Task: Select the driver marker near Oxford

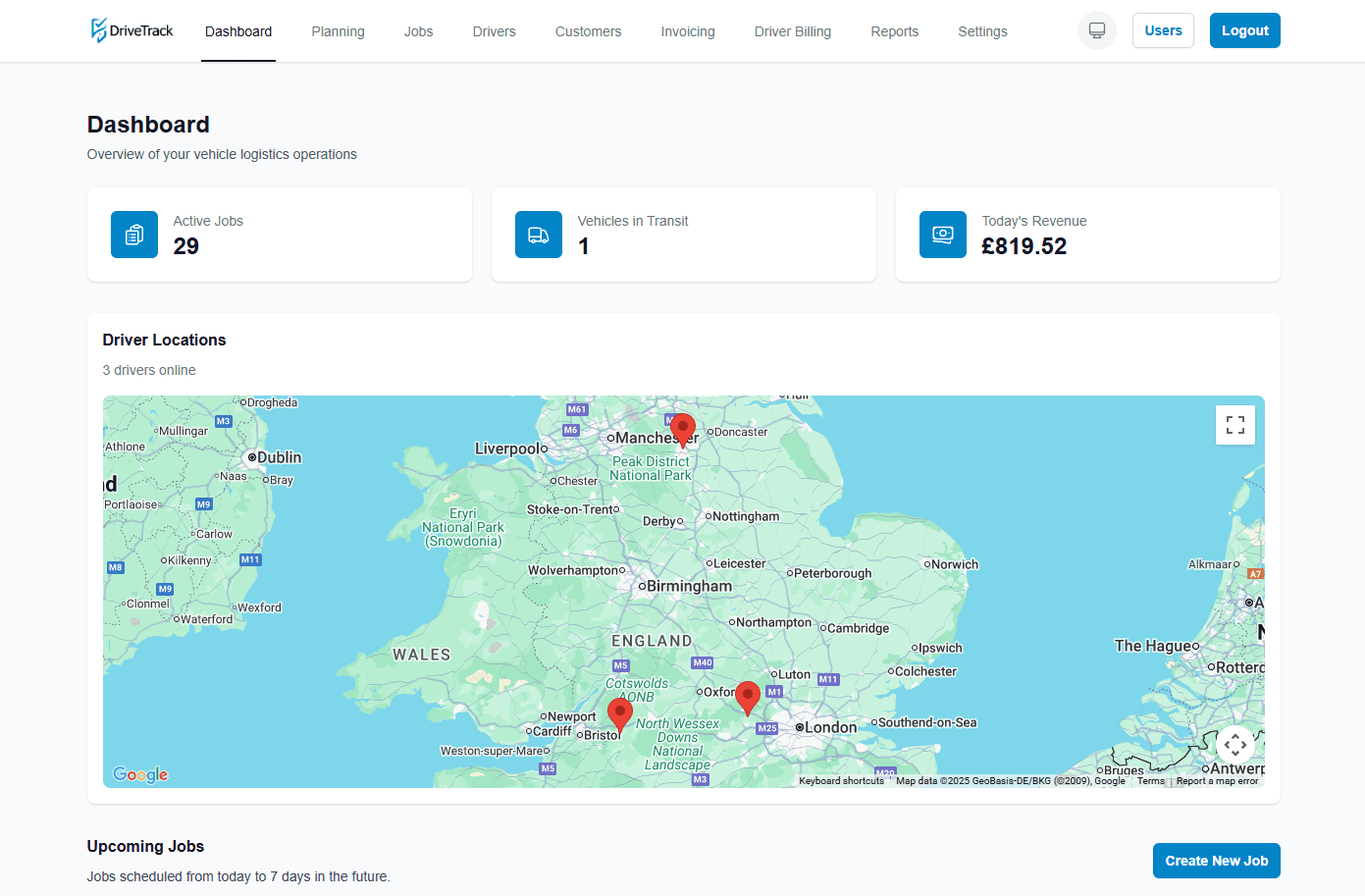Action: 748,699
